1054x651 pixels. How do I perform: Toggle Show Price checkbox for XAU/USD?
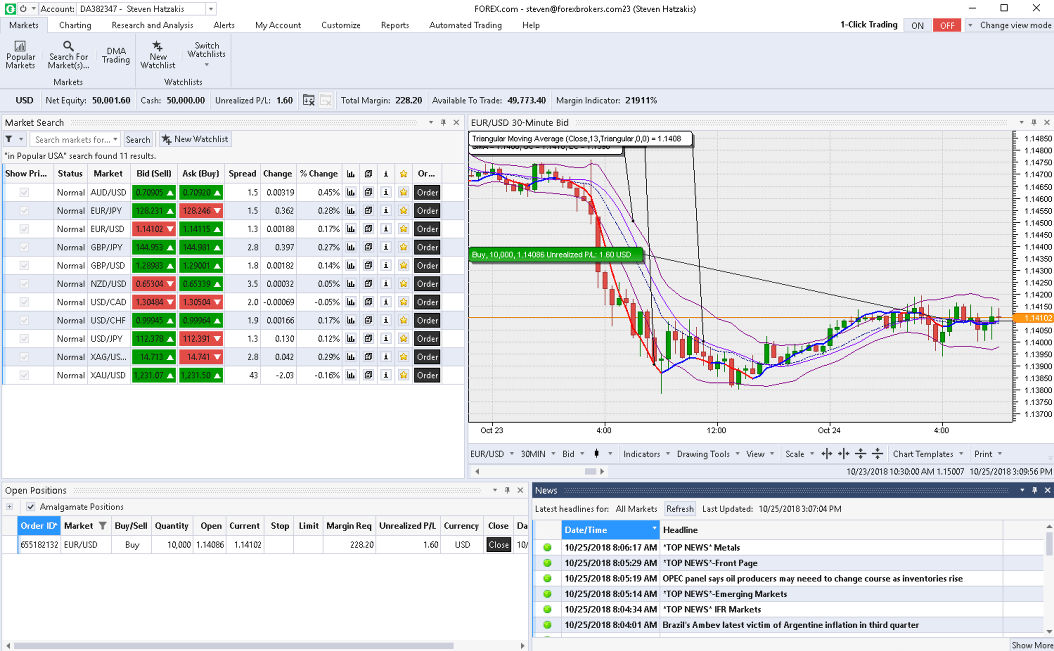click(x=24, y=375)
